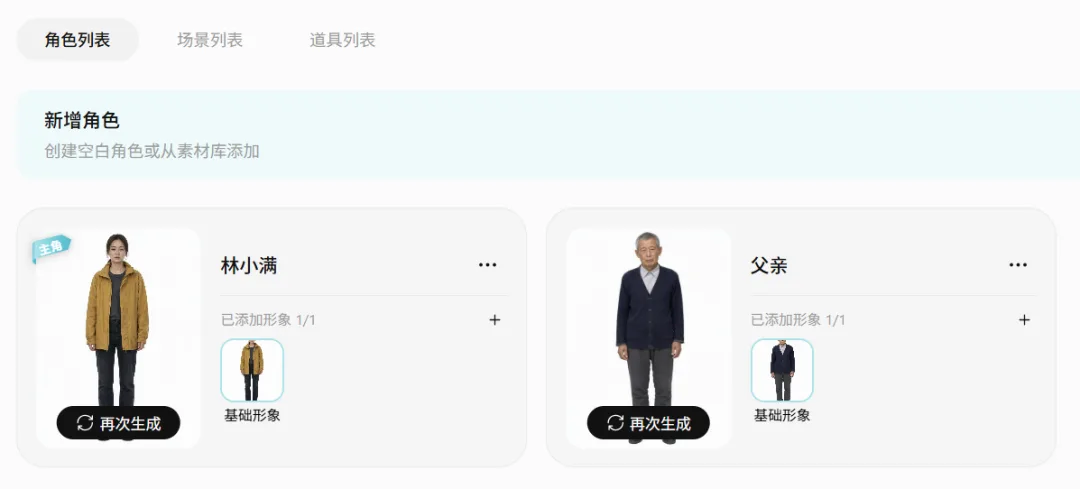
Task: Click the refresh icon in 林小满's 再次生成 button
Action: point(85,423)
